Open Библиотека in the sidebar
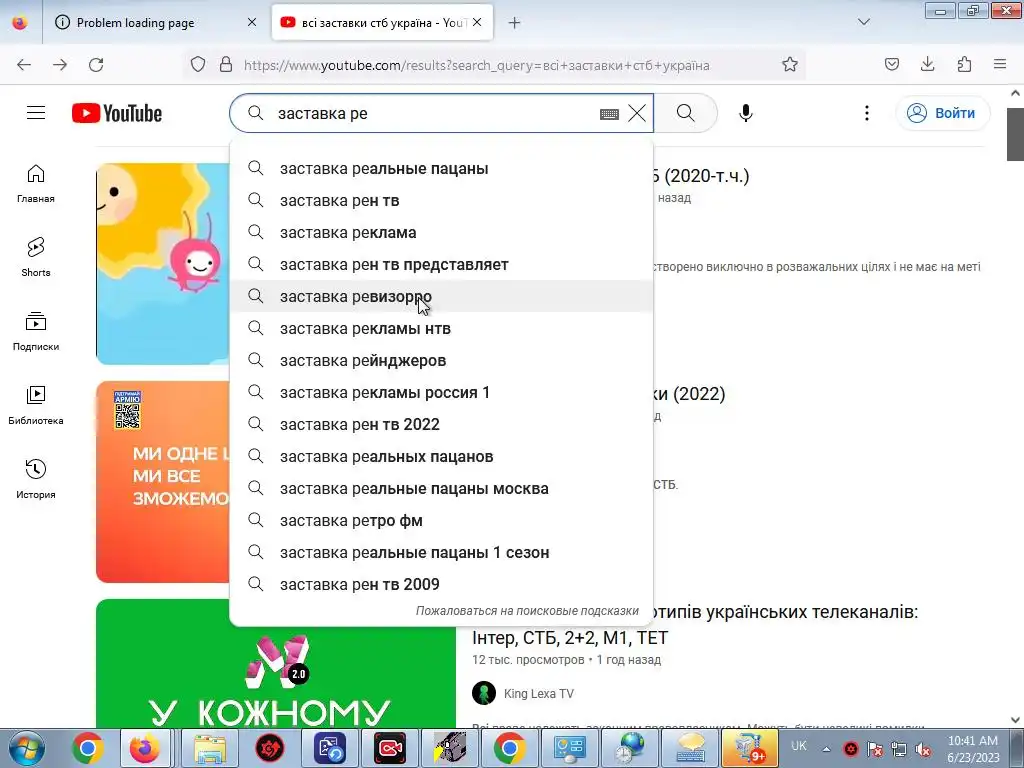Screen dimensions: 1024x768 click(x=36, y=406)
